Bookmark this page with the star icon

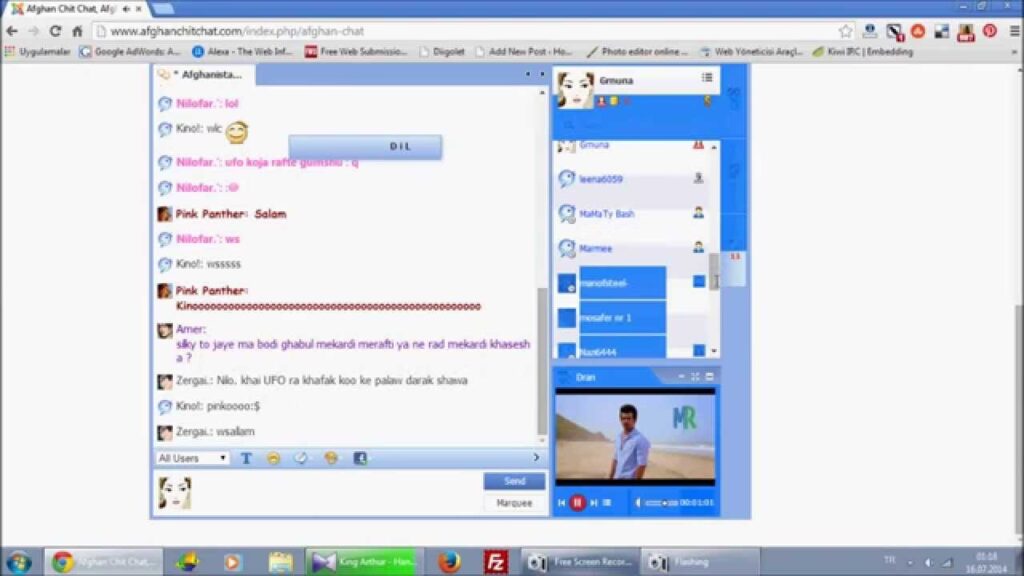[x=846, y=31]
